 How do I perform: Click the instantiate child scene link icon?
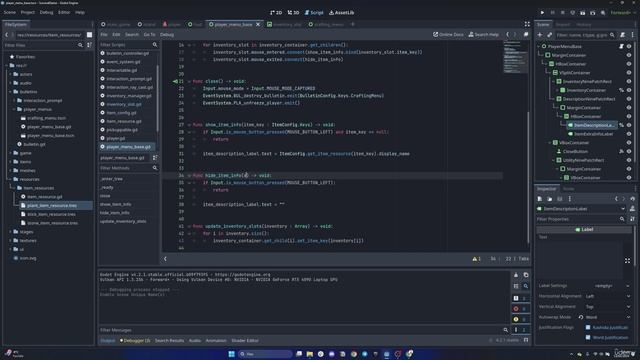coord(549,35)
